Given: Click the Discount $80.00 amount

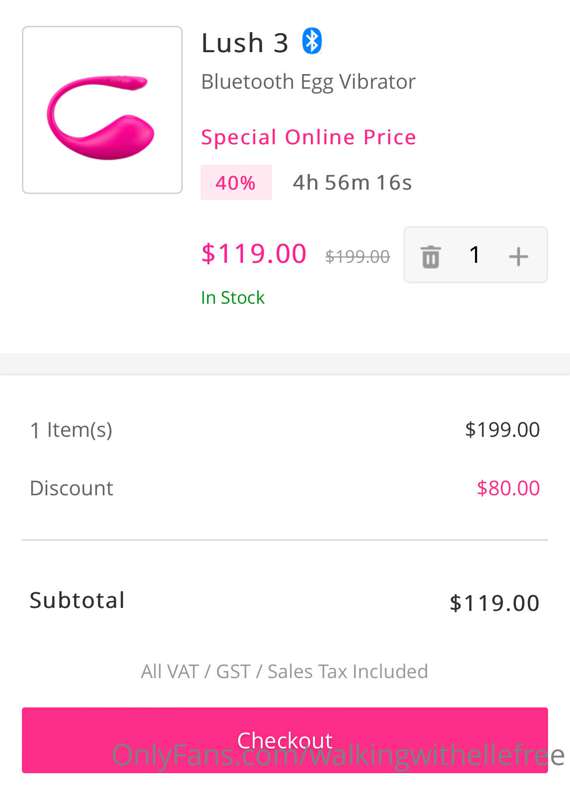Looking at the screenshot, I should [x=508, y=488].
